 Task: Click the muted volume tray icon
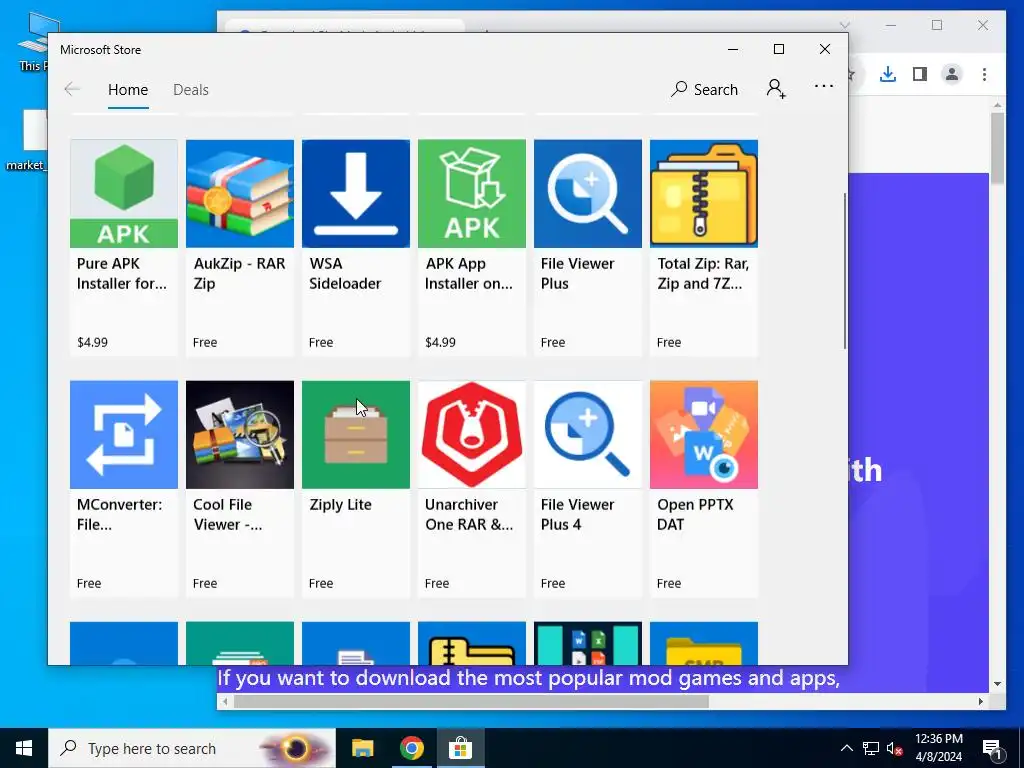[x=894, y=748]
